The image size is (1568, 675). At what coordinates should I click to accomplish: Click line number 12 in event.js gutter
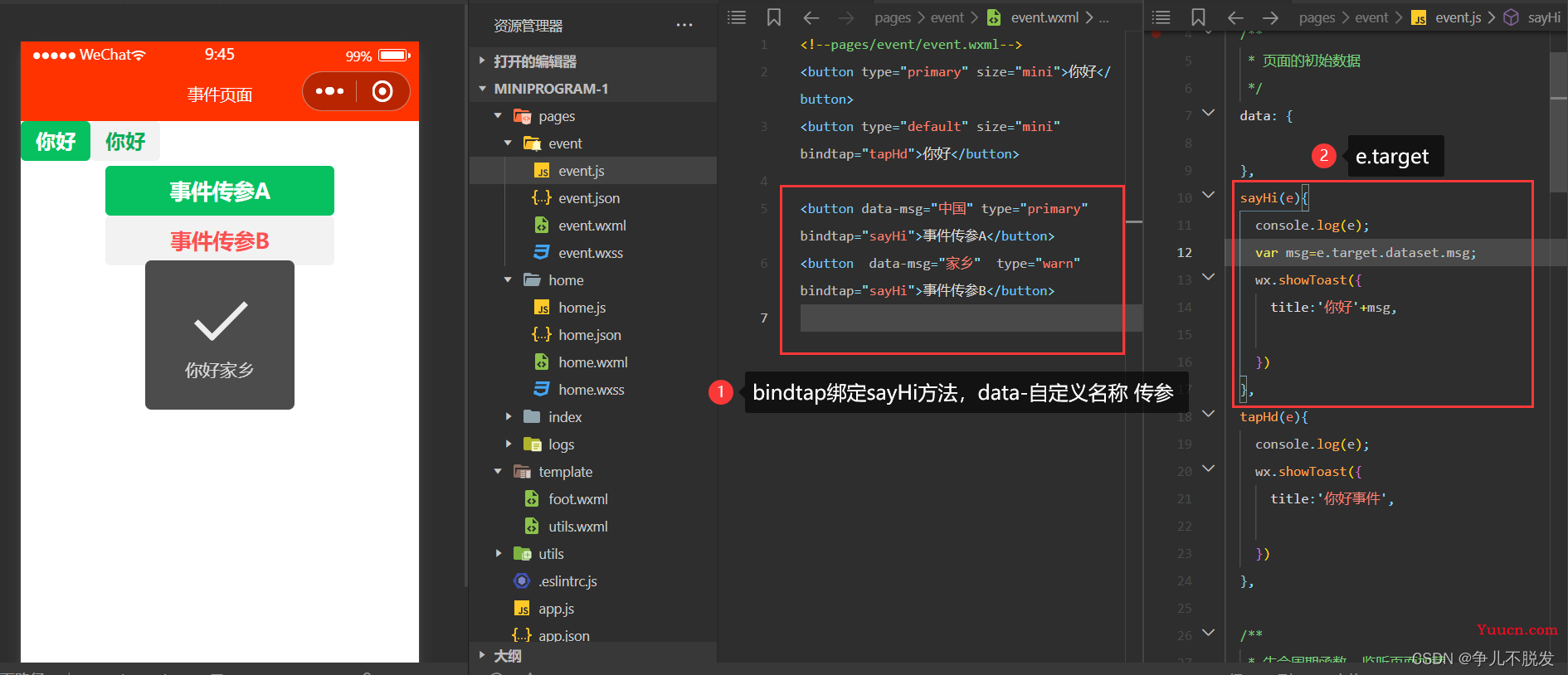coord(1184,253)
